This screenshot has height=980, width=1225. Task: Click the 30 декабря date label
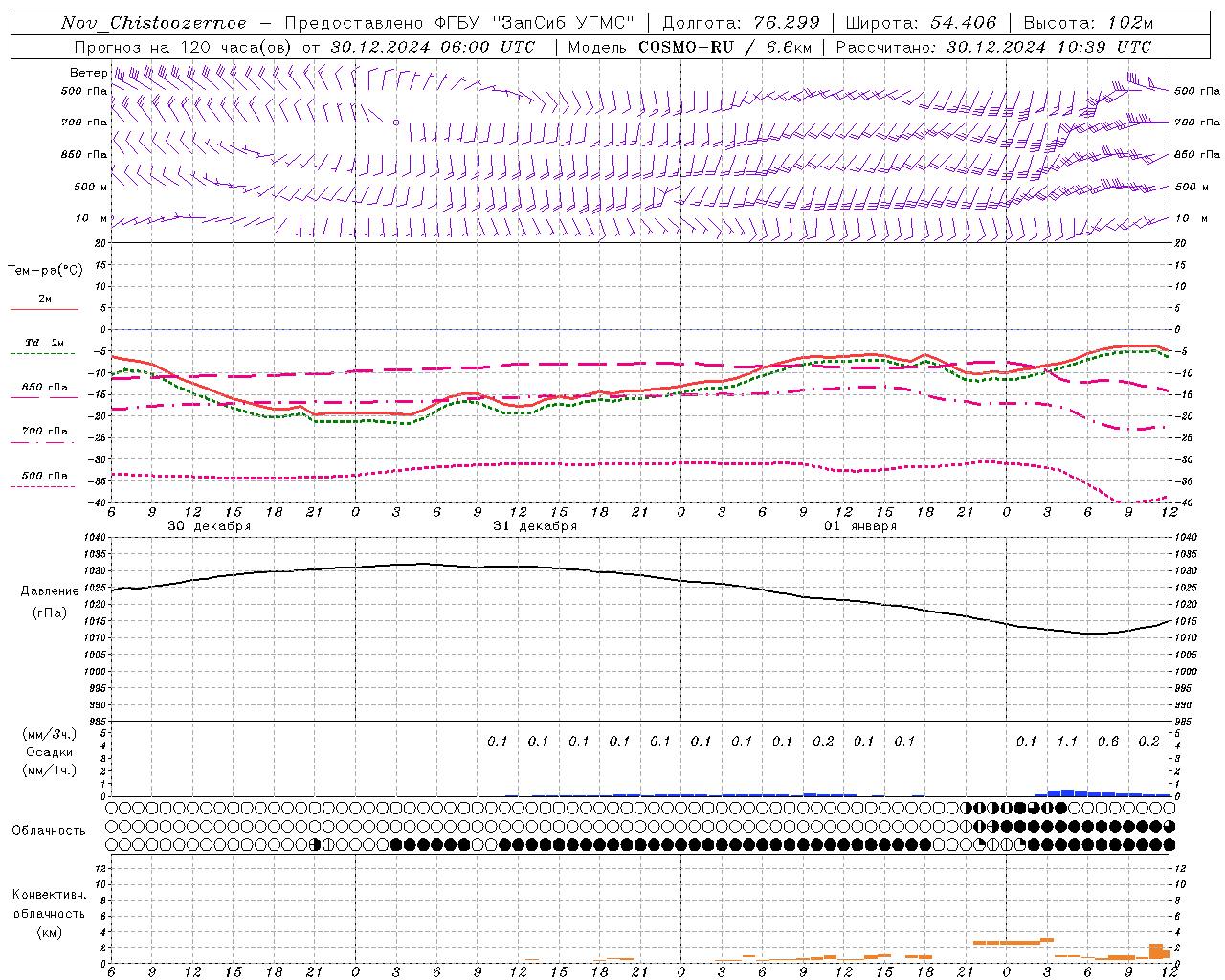pos(209,526)
